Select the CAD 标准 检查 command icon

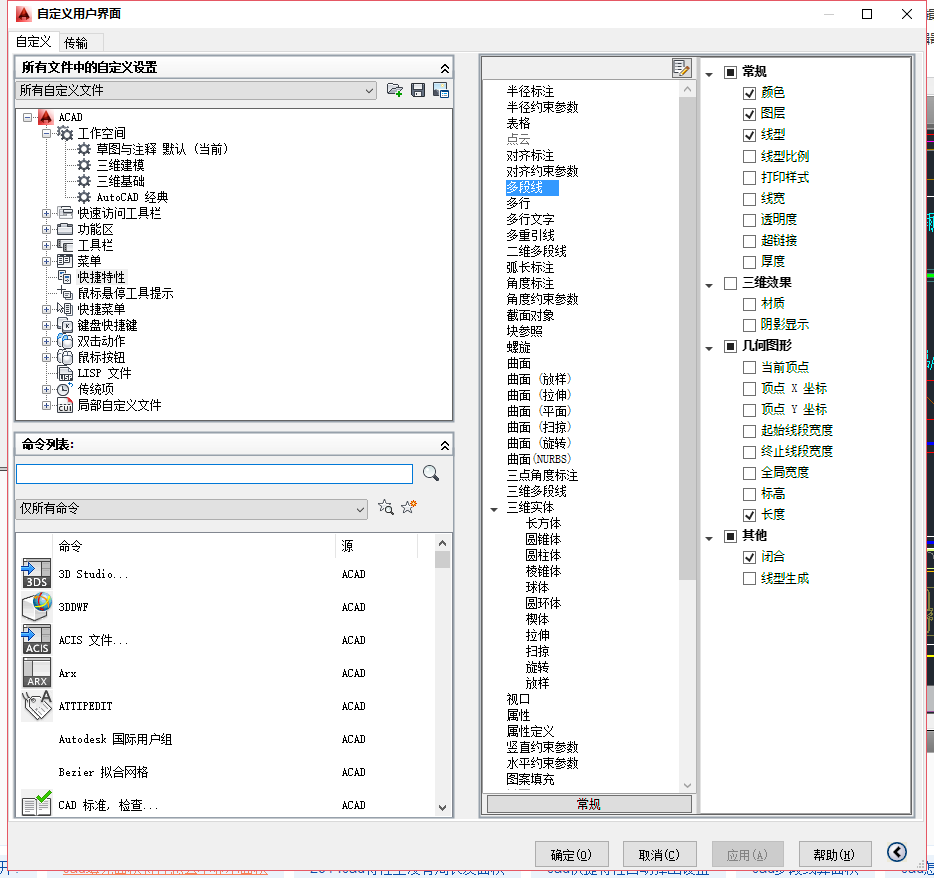click(36, 804)
